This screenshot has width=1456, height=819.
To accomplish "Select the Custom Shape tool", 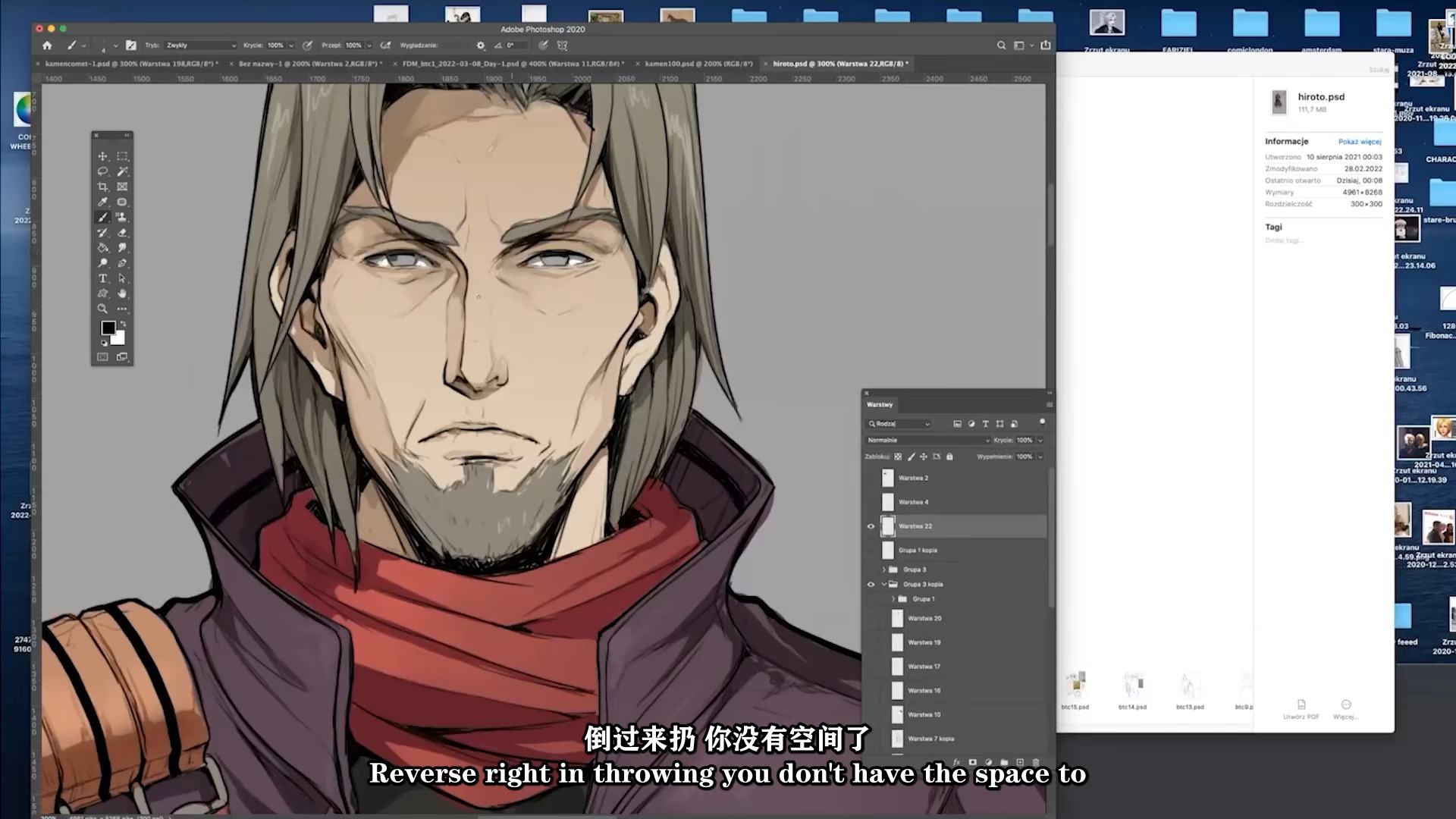I will pos(102,293).
